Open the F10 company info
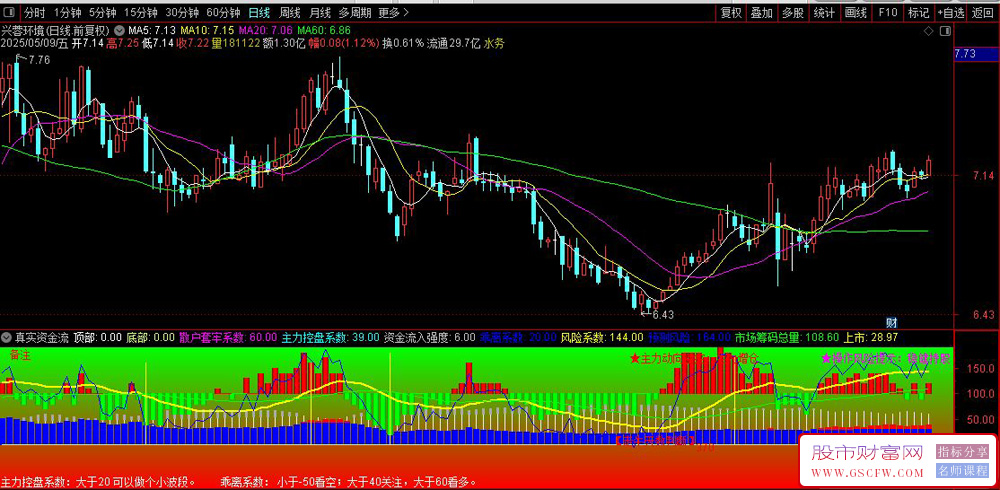This screenshot has width=1000, height=490. click(887, 12)
